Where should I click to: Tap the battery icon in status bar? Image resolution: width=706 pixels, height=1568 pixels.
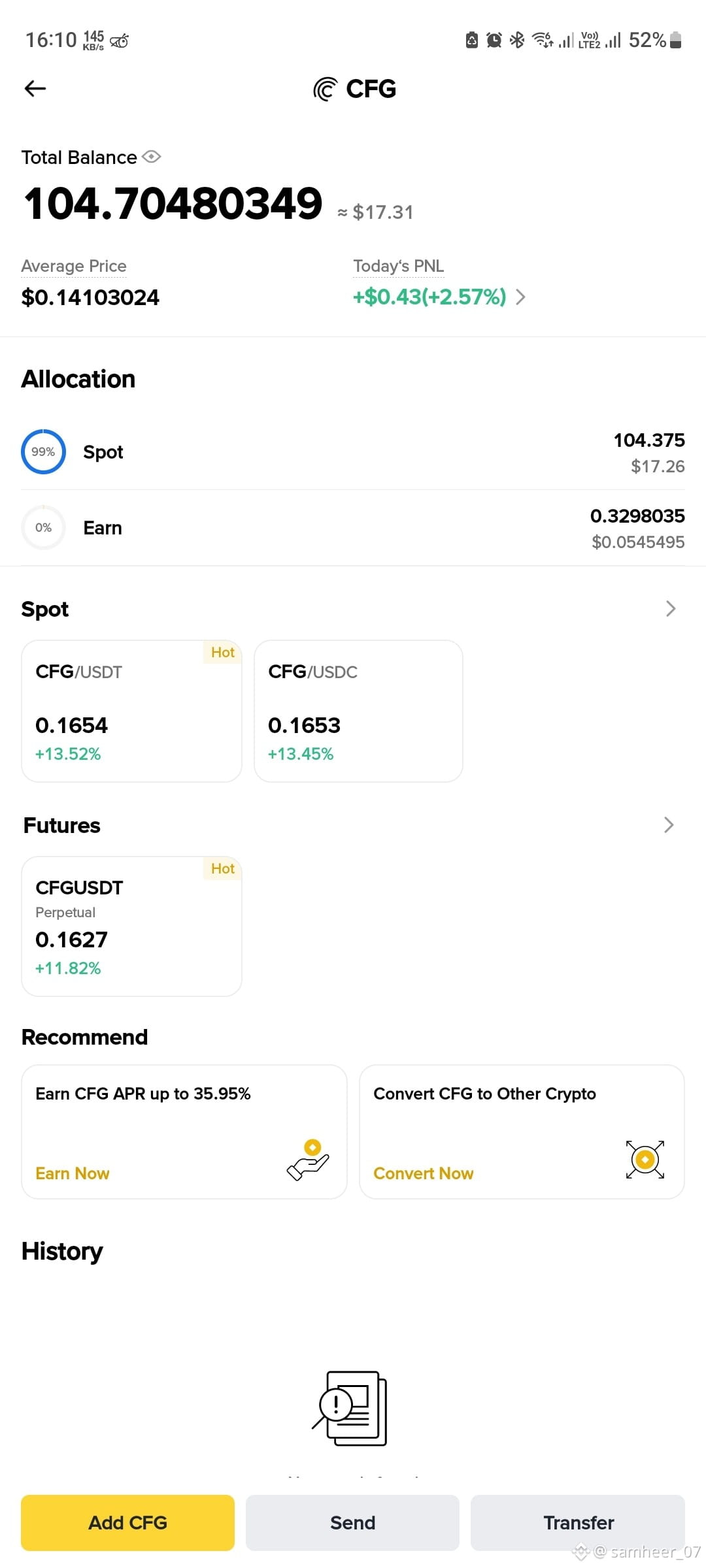[x=676, y=40]
